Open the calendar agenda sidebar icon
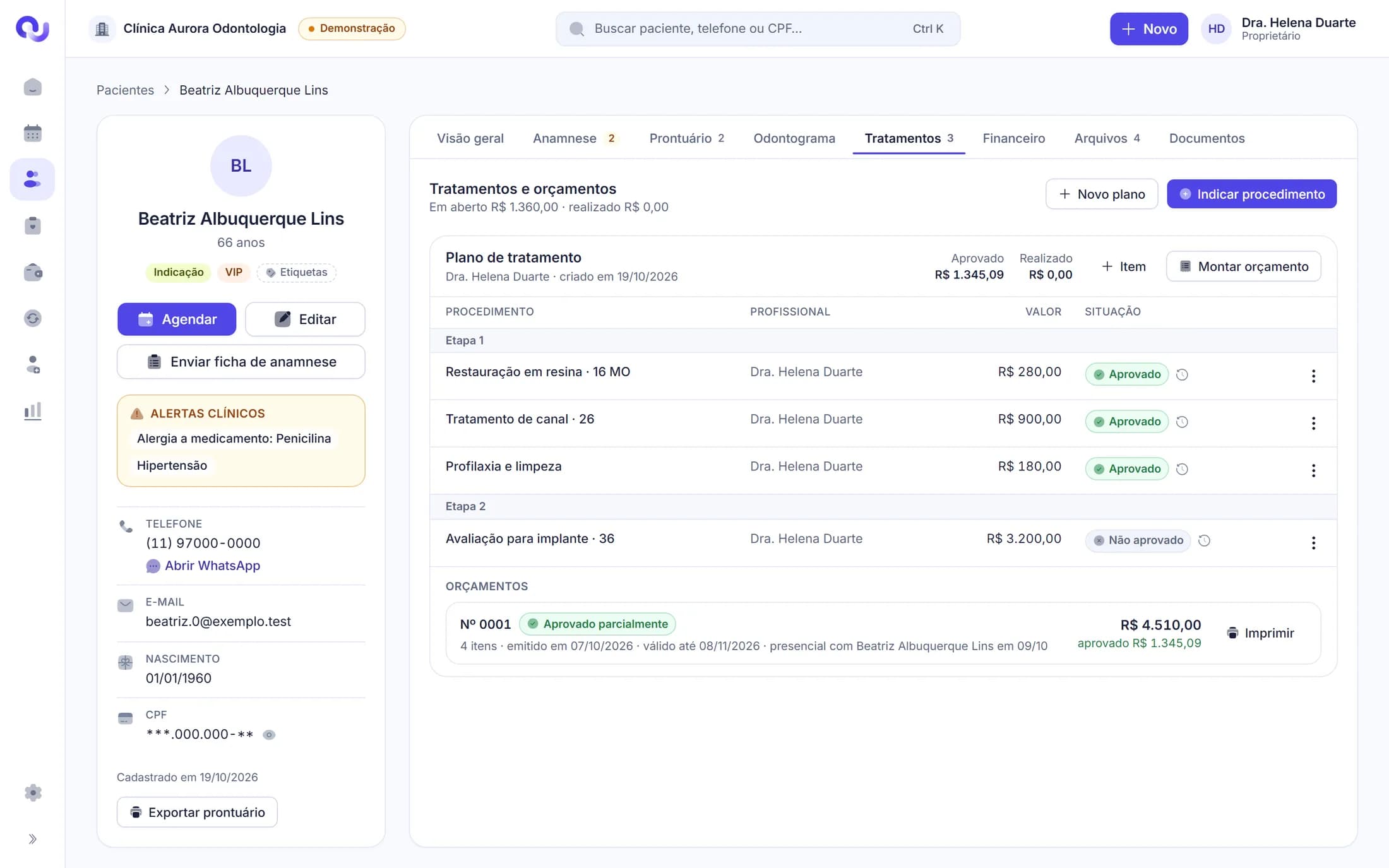 pos(32,133)
